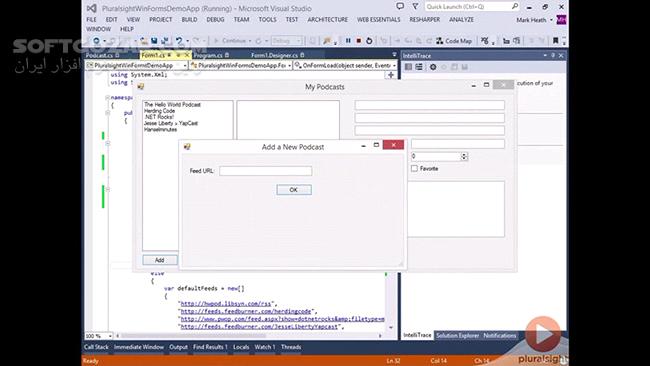Click first IntelliTrace view icon

(x=408, y=67)
